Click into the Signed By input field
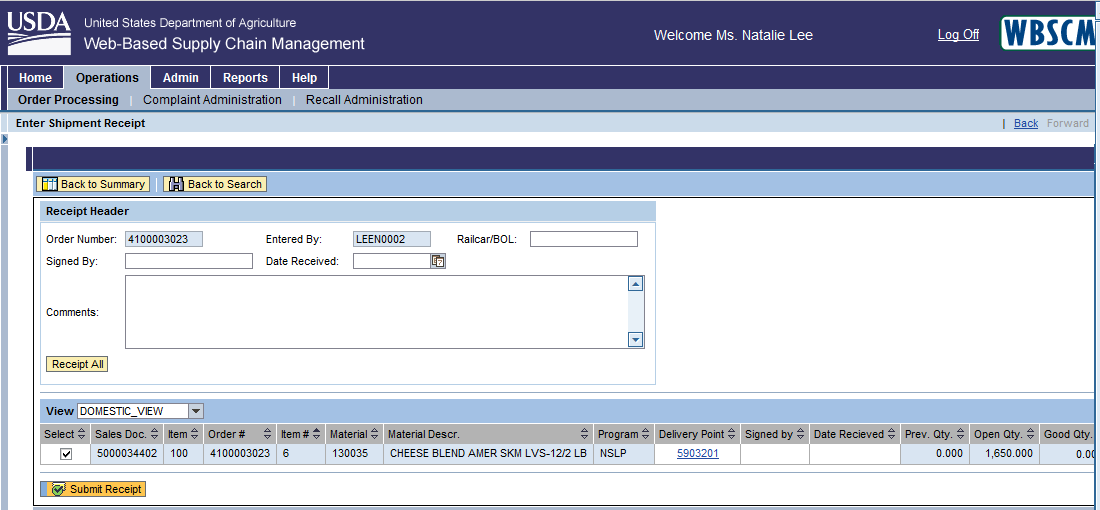This screenshot has height=510, width=1100. [189, 261]
